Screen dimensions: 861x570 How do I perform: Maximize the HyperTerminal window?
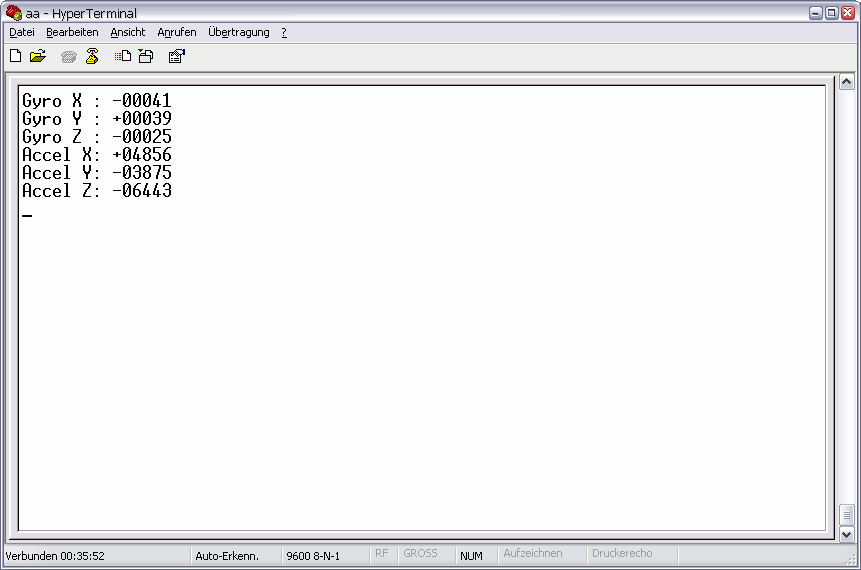[x=832, y=13]
